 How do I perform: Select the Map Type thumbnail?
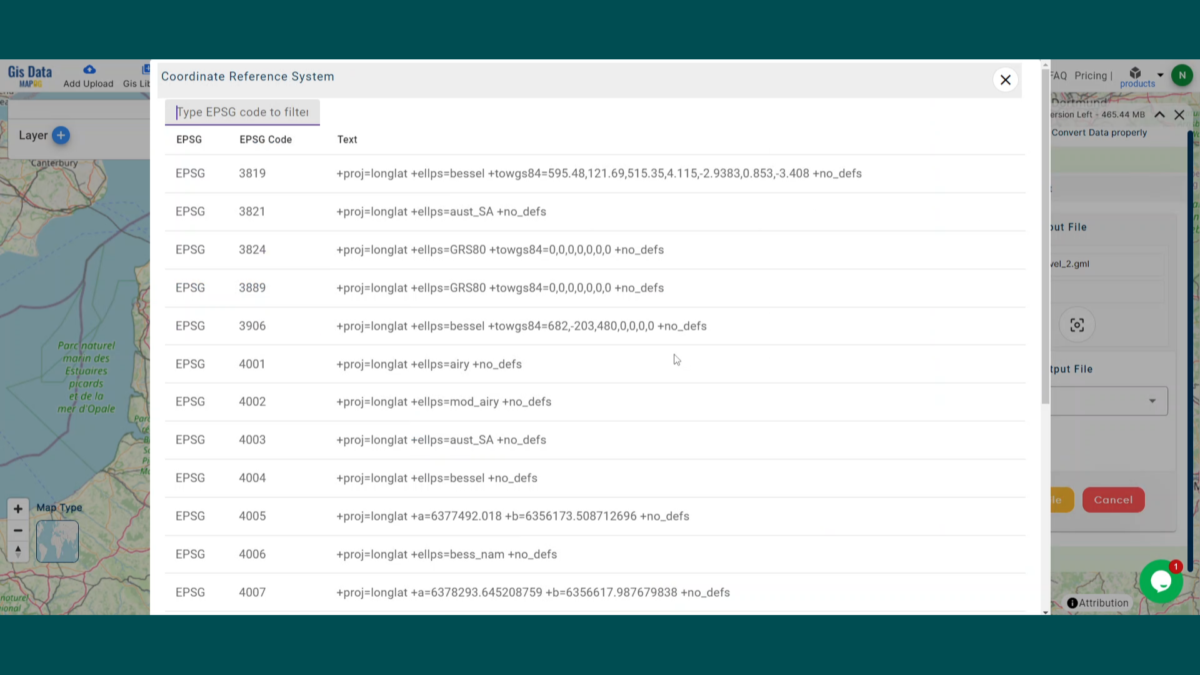pyautogui.click(x=57, y=541)
